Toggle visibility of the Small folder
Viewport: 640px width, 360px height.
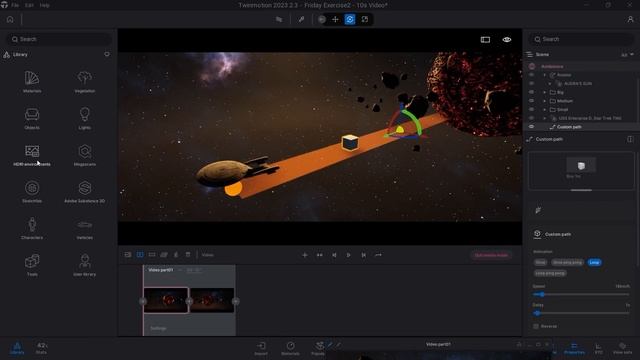531,109
